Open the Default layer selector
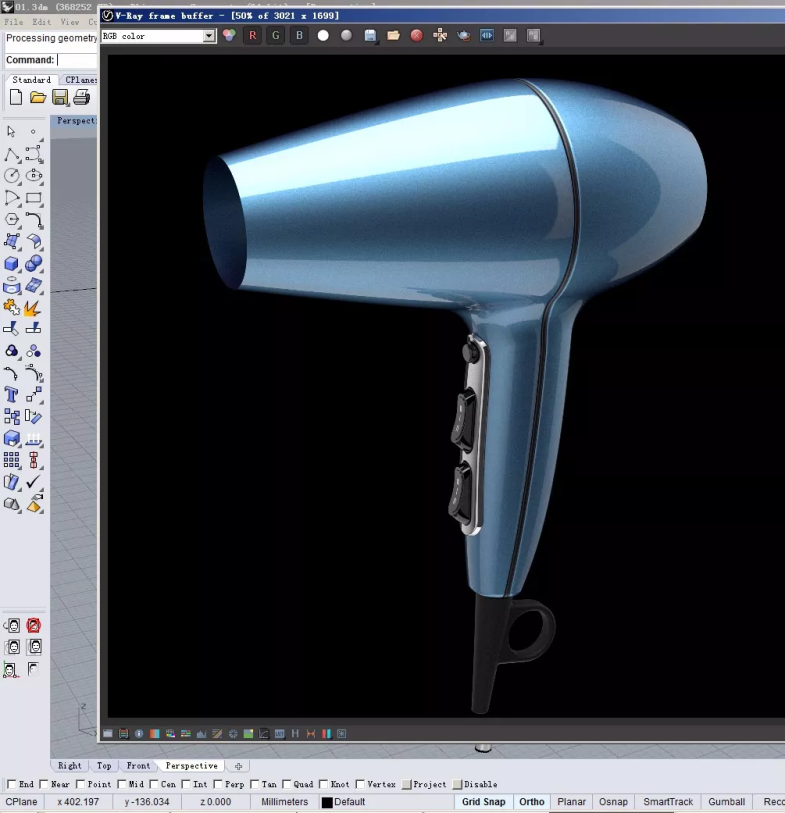 tap(349, 802)
